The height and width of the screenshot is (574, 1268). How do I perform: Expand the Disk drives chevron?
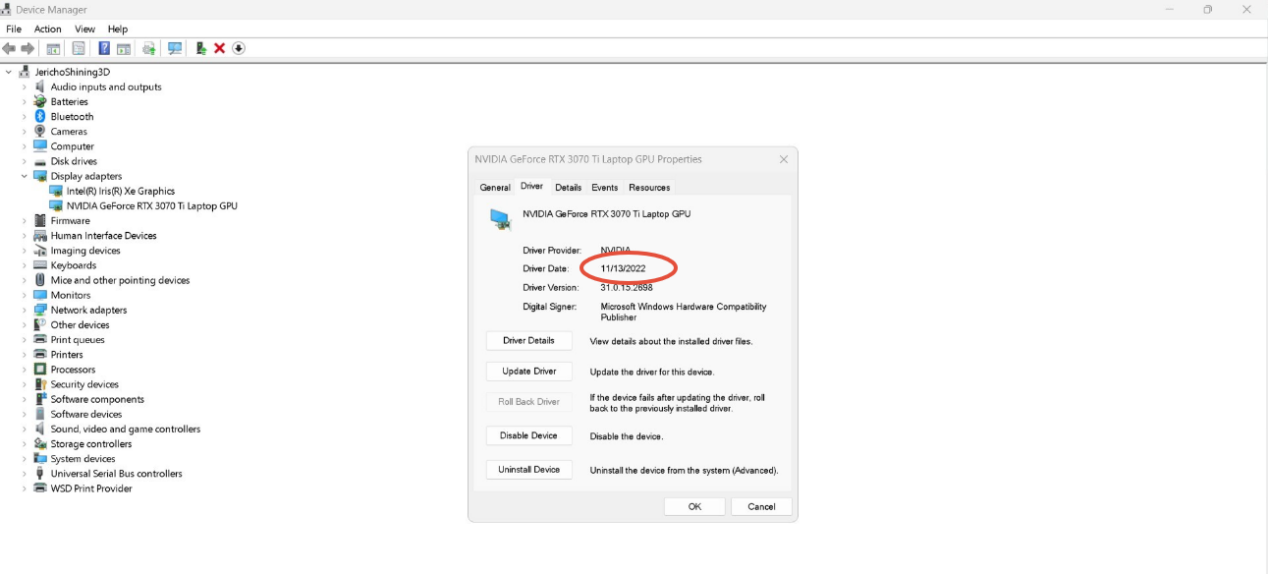(24, 161)
